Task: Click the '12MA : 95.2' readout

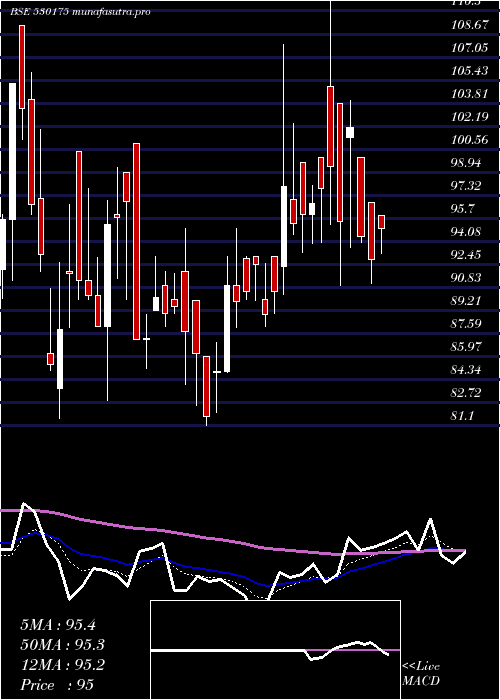Action: [63, 665]
